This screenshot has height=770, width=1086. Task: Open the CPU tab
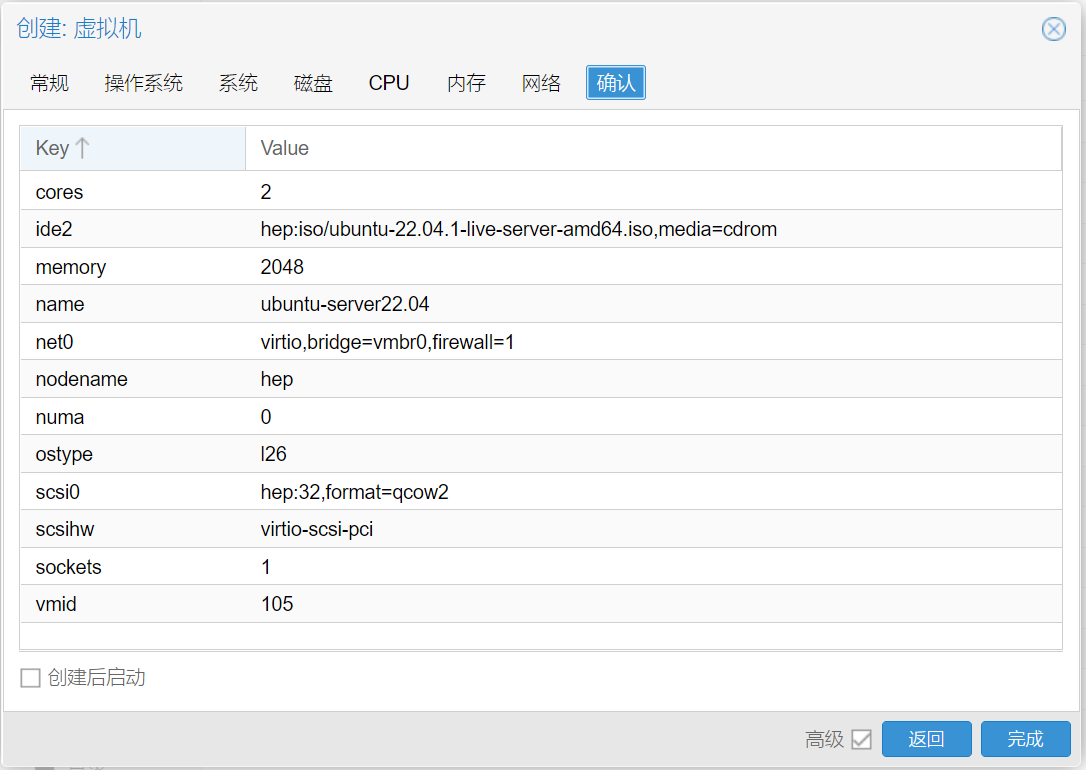point(389,83)
